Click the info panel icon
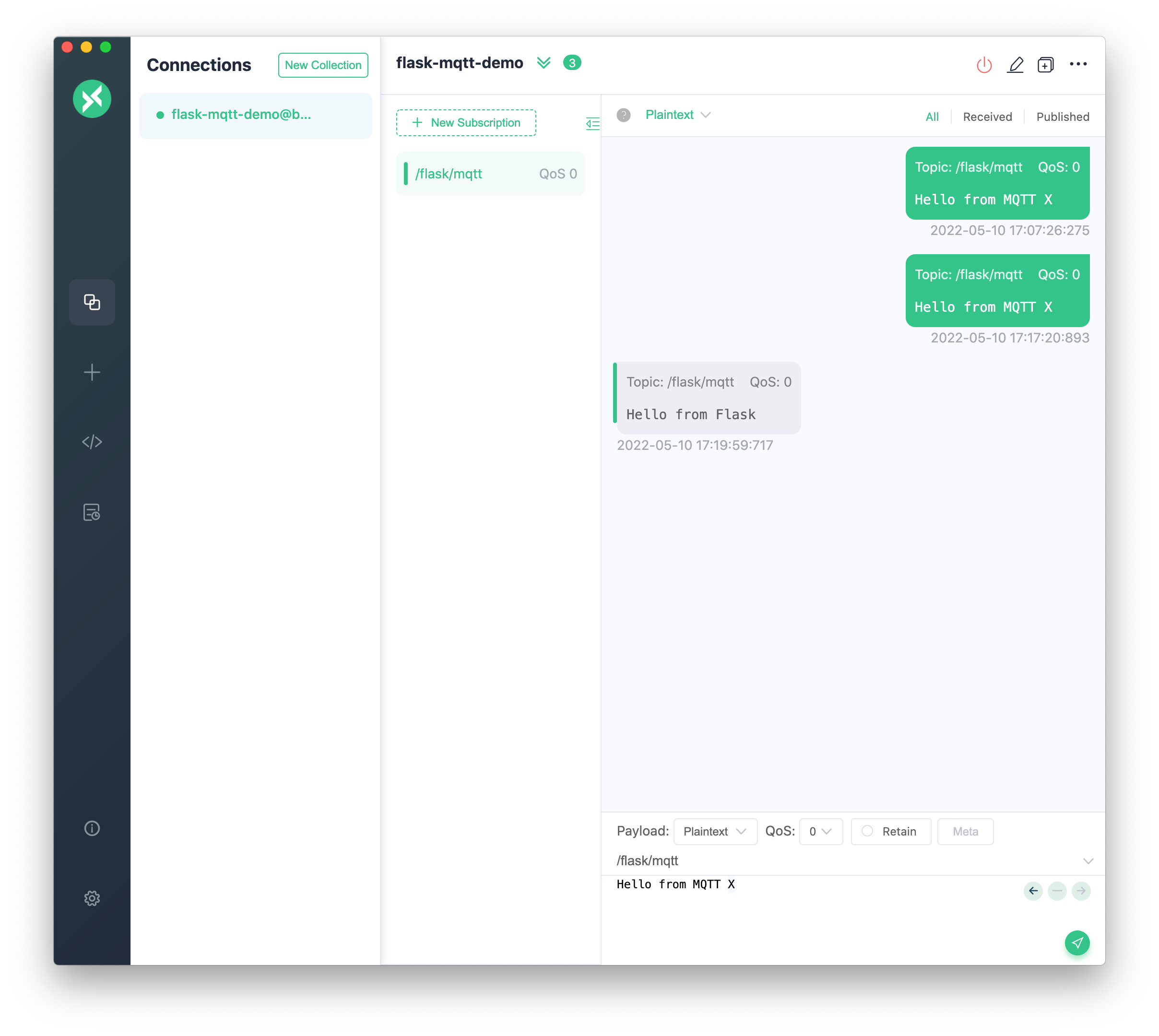1159x1036 pixels. (92, 827)
